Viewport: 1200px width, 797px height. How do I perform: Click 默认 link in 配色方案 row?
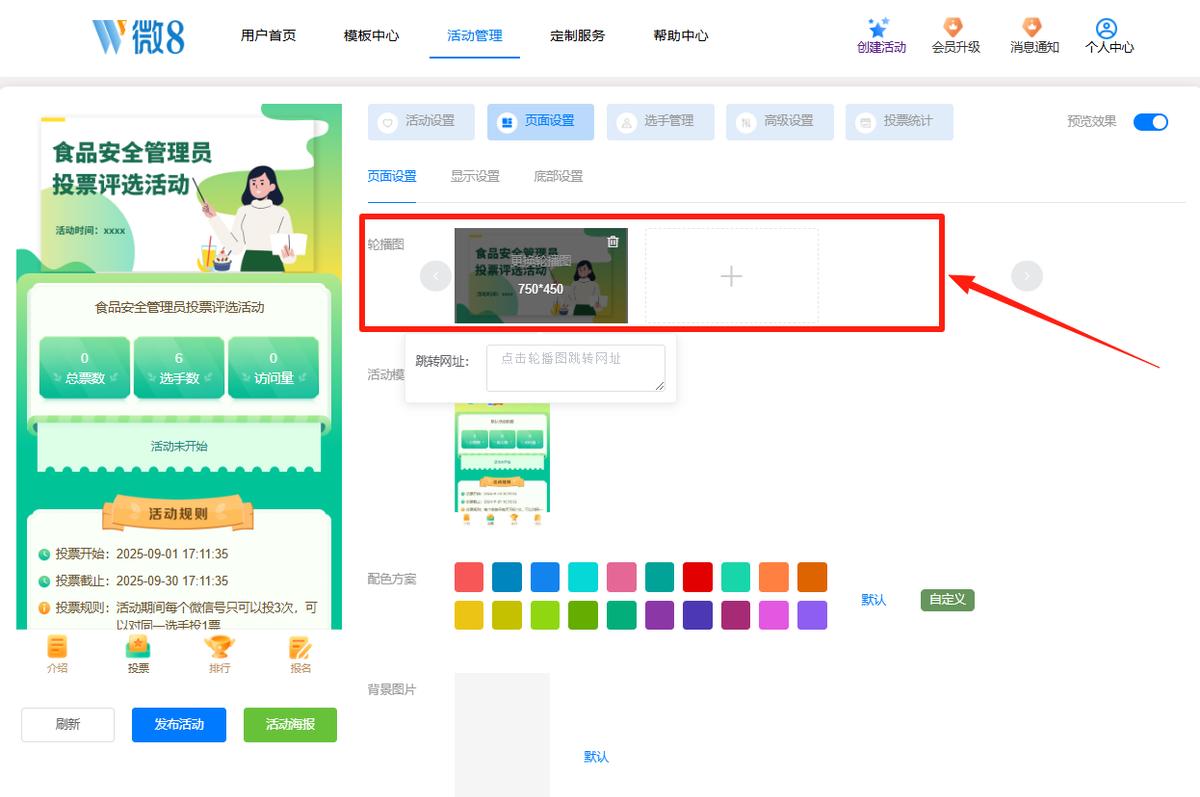tap(874, 600)
